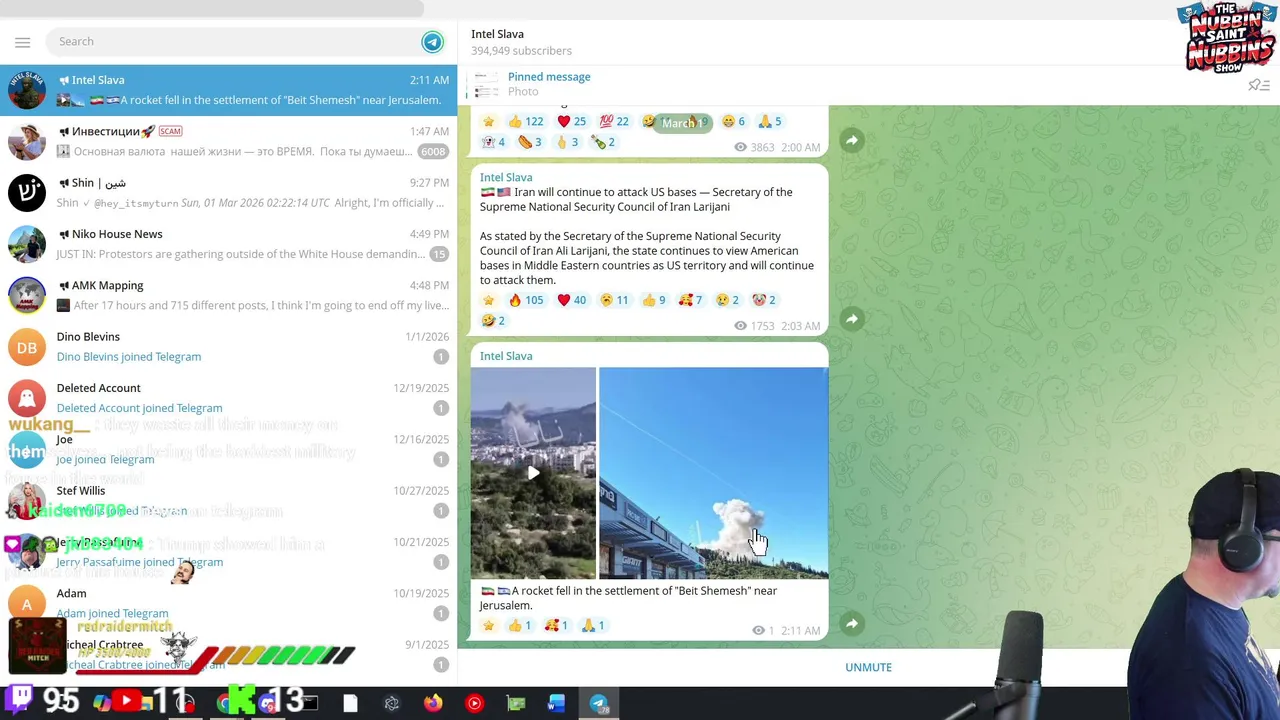The image size is (1280, 720).
Task: Open YouTube Music from the taskbar
Action: click(x=474, y=703)
